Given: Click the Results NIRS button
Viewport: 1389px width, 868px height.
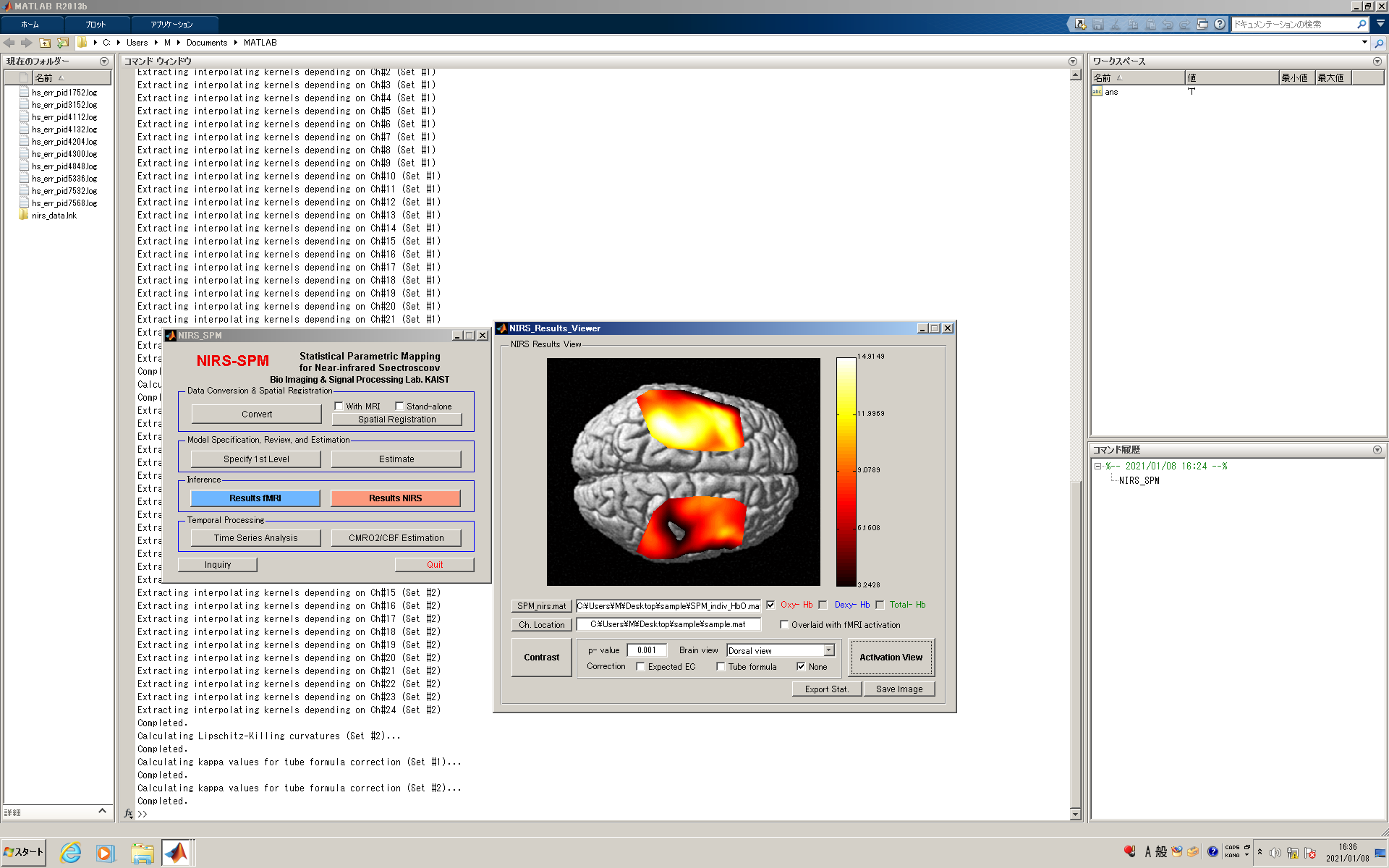Looking at the screenshot, I should (395, 498).
